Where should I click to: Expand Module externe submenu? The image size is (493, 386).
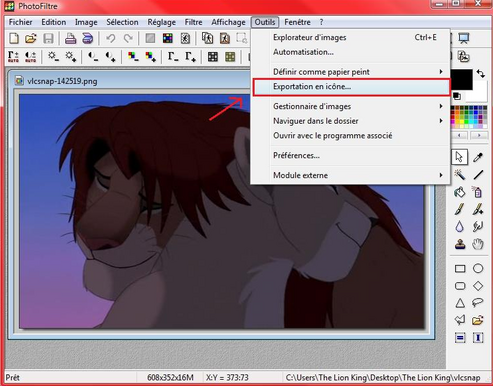(x=351, y=175)
